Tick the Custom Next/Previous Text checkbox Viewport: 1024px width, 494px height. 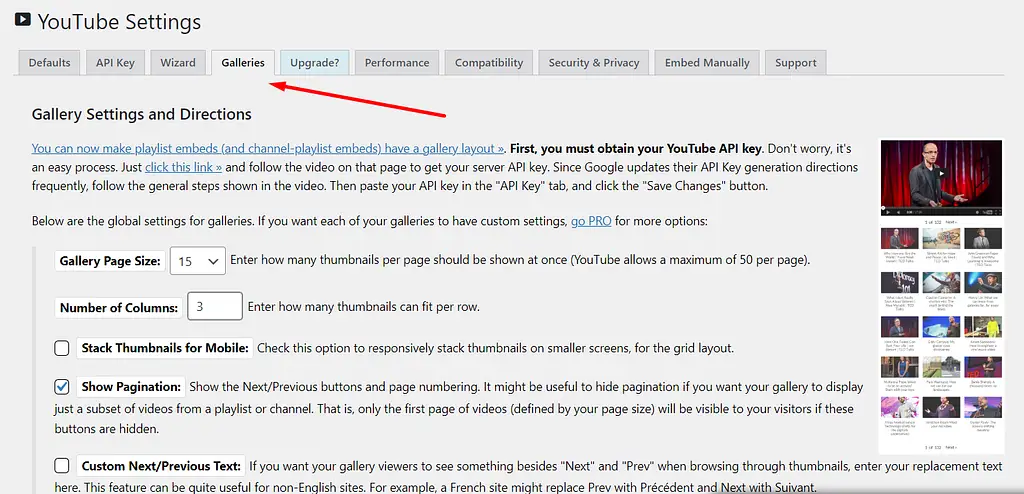(62, 466)
